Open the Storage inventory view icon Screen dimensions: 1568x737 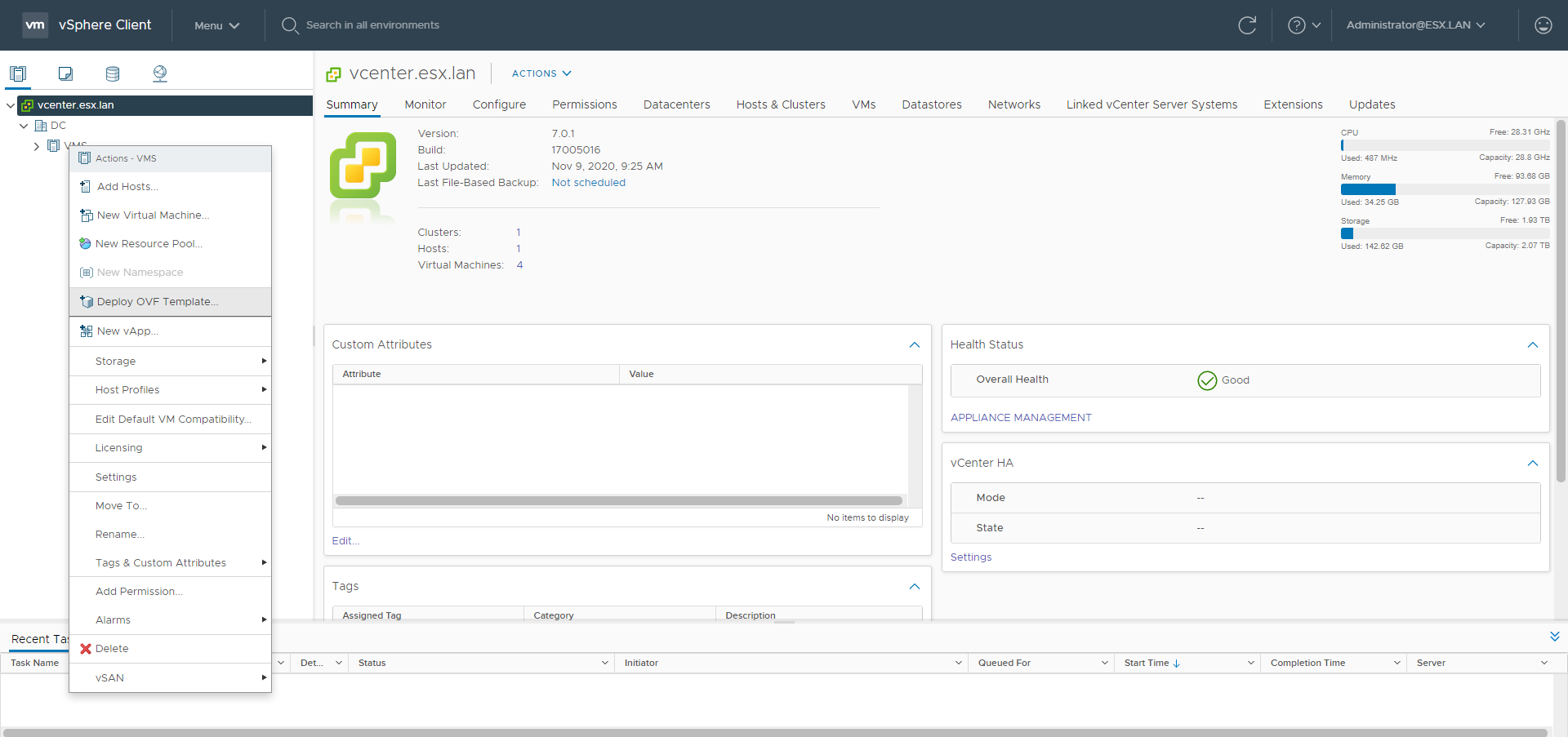[x=113, y=73]
